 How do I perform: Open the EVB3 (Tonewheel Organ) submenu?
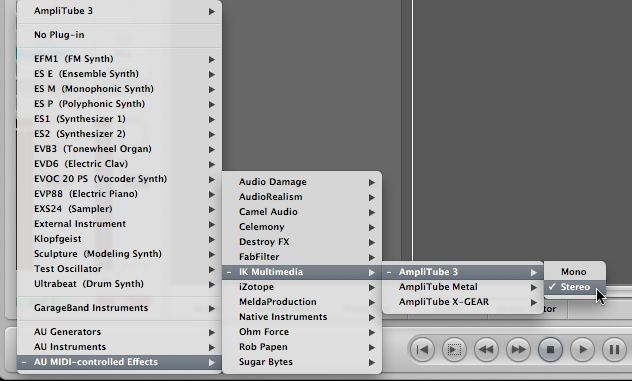(119, 149)
